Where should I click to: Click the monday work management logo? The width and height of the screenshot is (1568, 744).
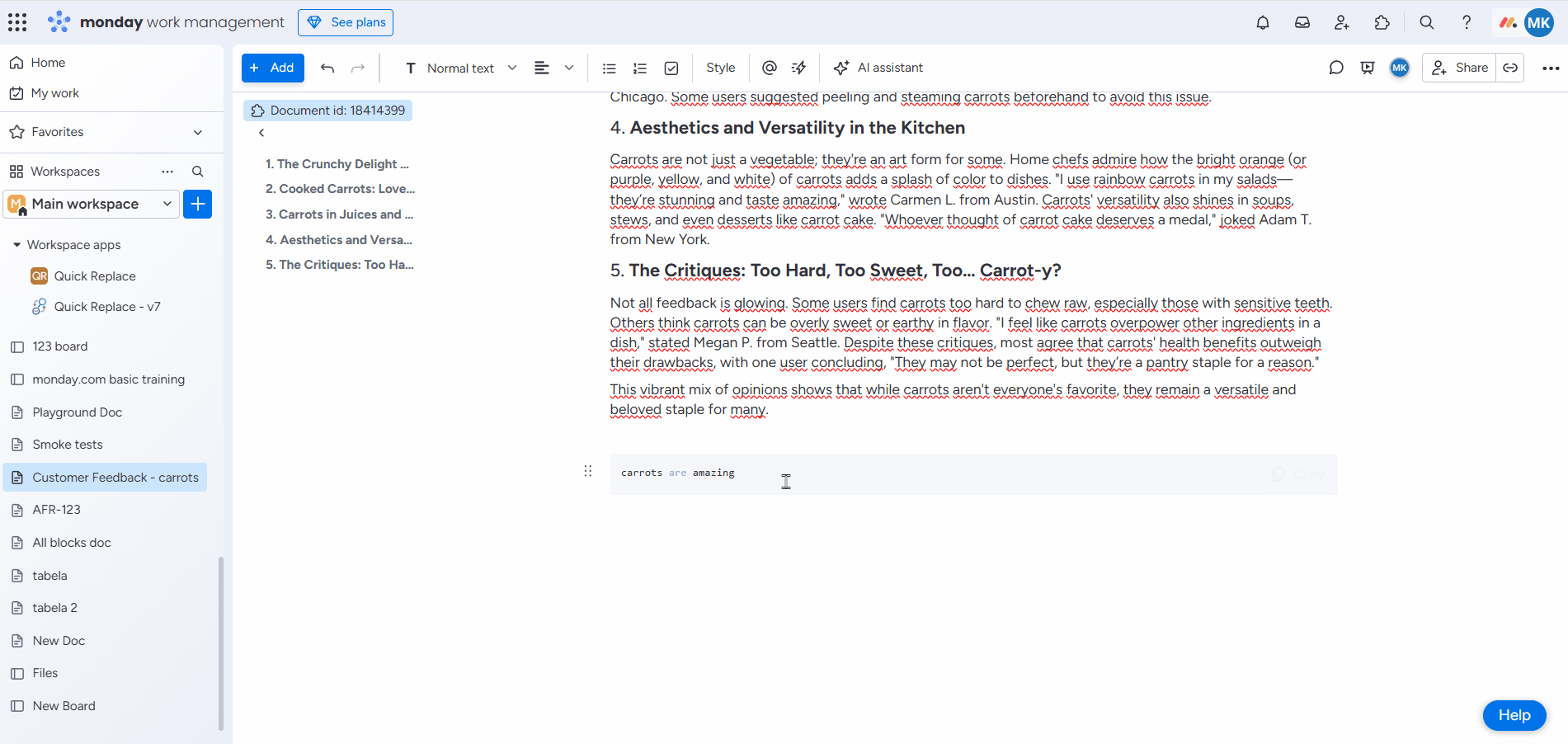click(166, 22)
